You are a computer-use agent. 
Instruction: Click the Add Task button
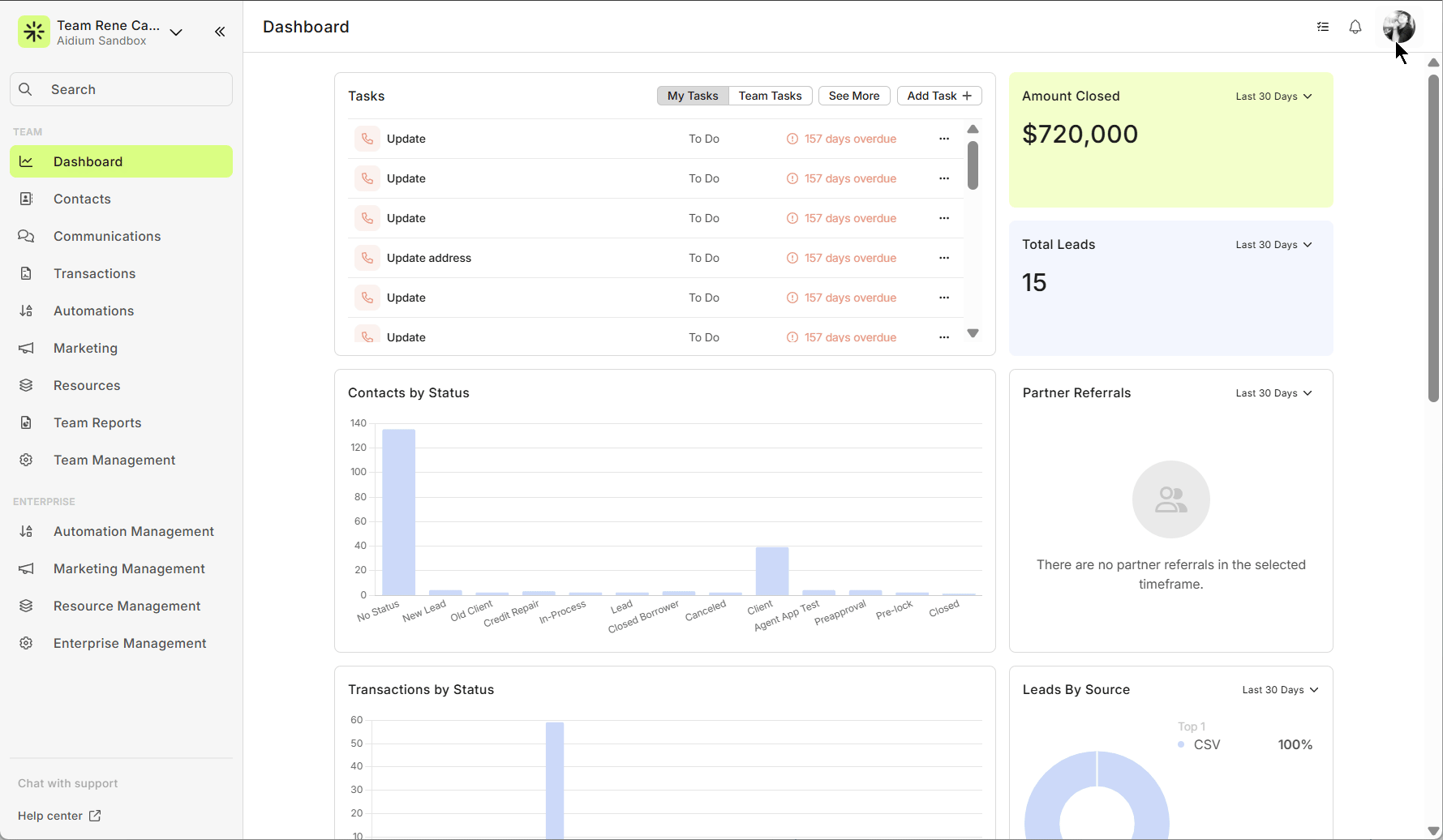point(938,96)
